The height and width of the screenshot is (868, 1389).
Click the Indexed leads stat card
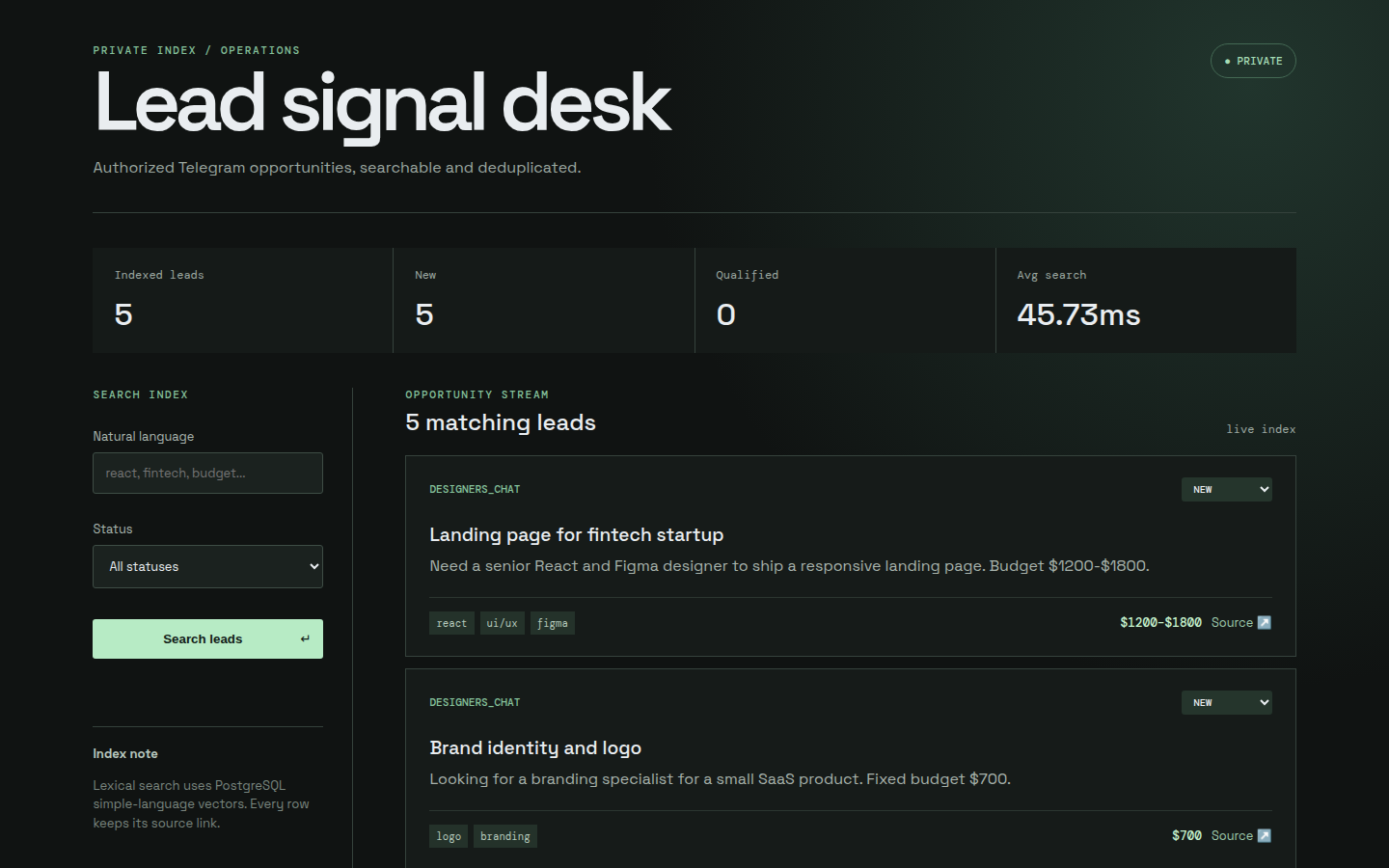tap(243, 300)
